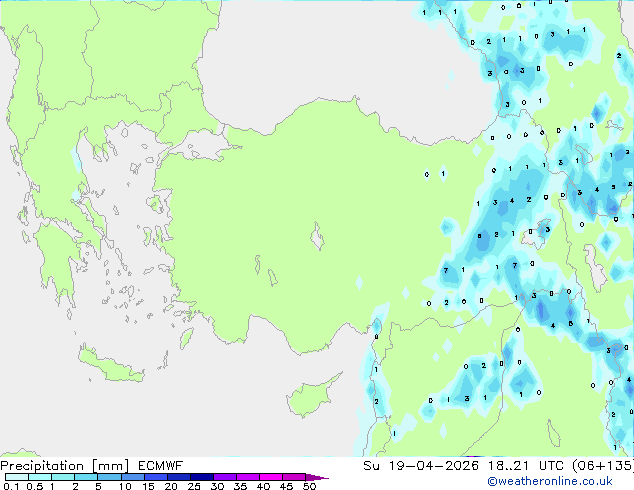Screen dimensions: 634x490
Task: Open the weatheronline.co.uk copyright link
Action: [x=550, y=481]
